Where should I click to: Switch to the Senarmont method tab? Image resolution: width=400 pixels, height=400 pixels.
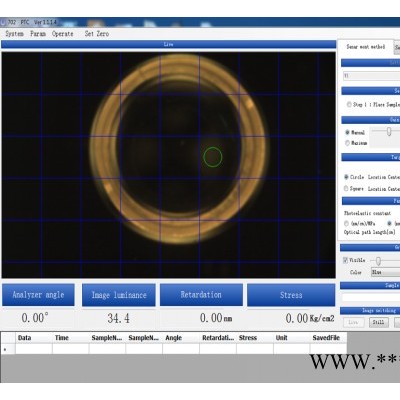coord(366,47)
